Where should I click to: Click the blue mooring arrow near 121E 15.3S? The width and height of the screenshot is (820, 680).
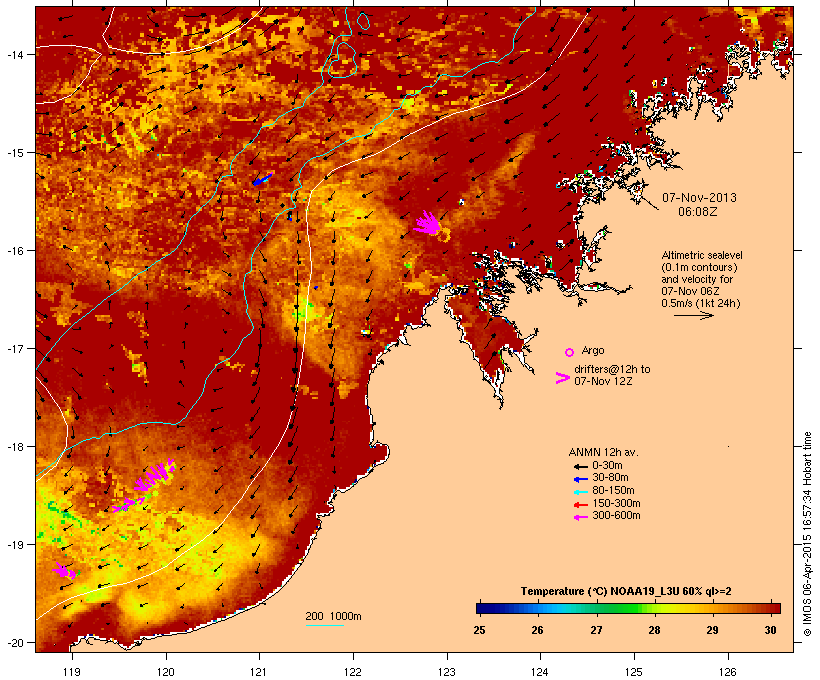(x=263, y=179)
